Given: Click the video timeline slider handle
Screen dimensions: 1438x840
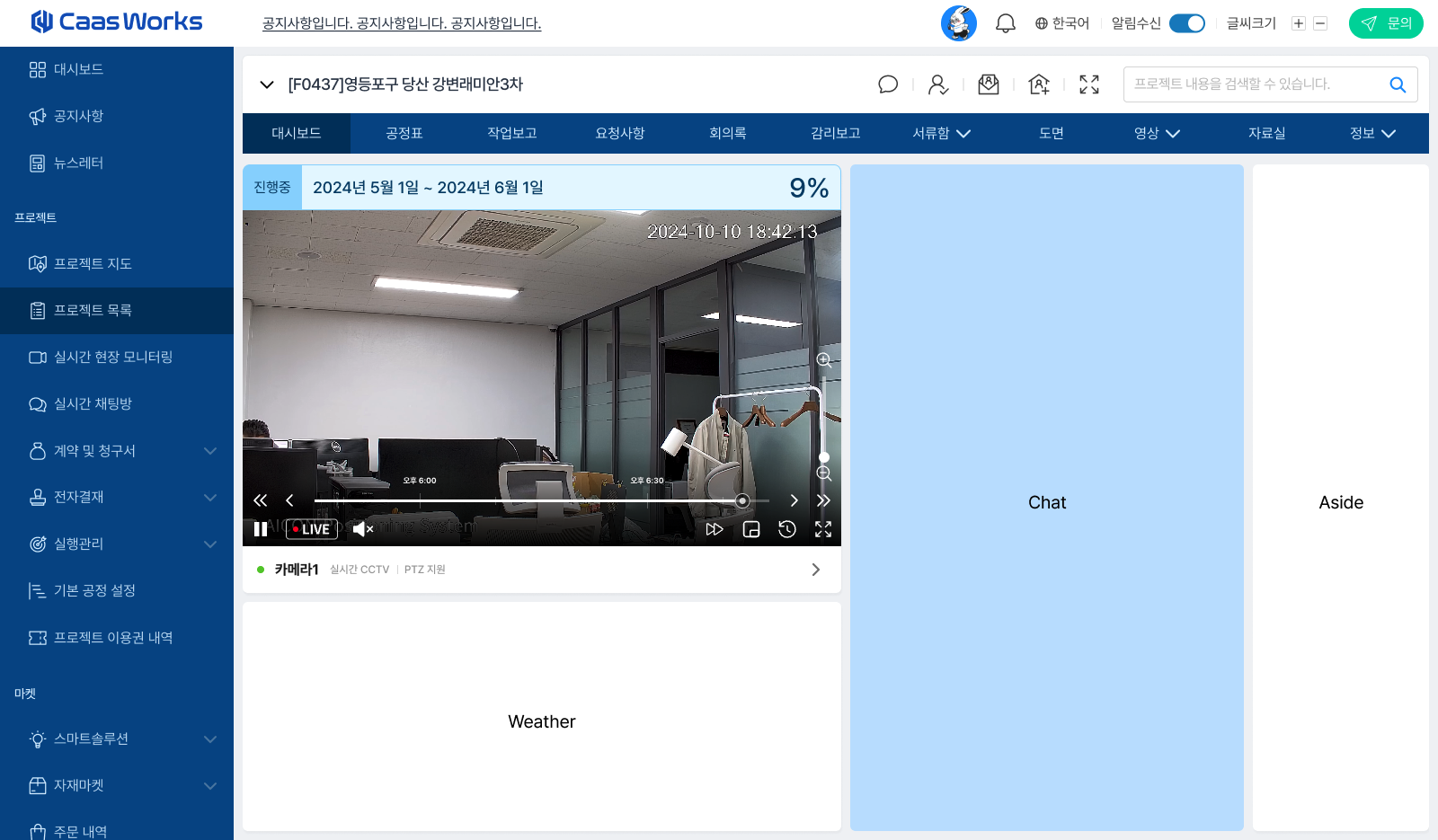Looking at the screenshot, I should (x=742, y=500).
